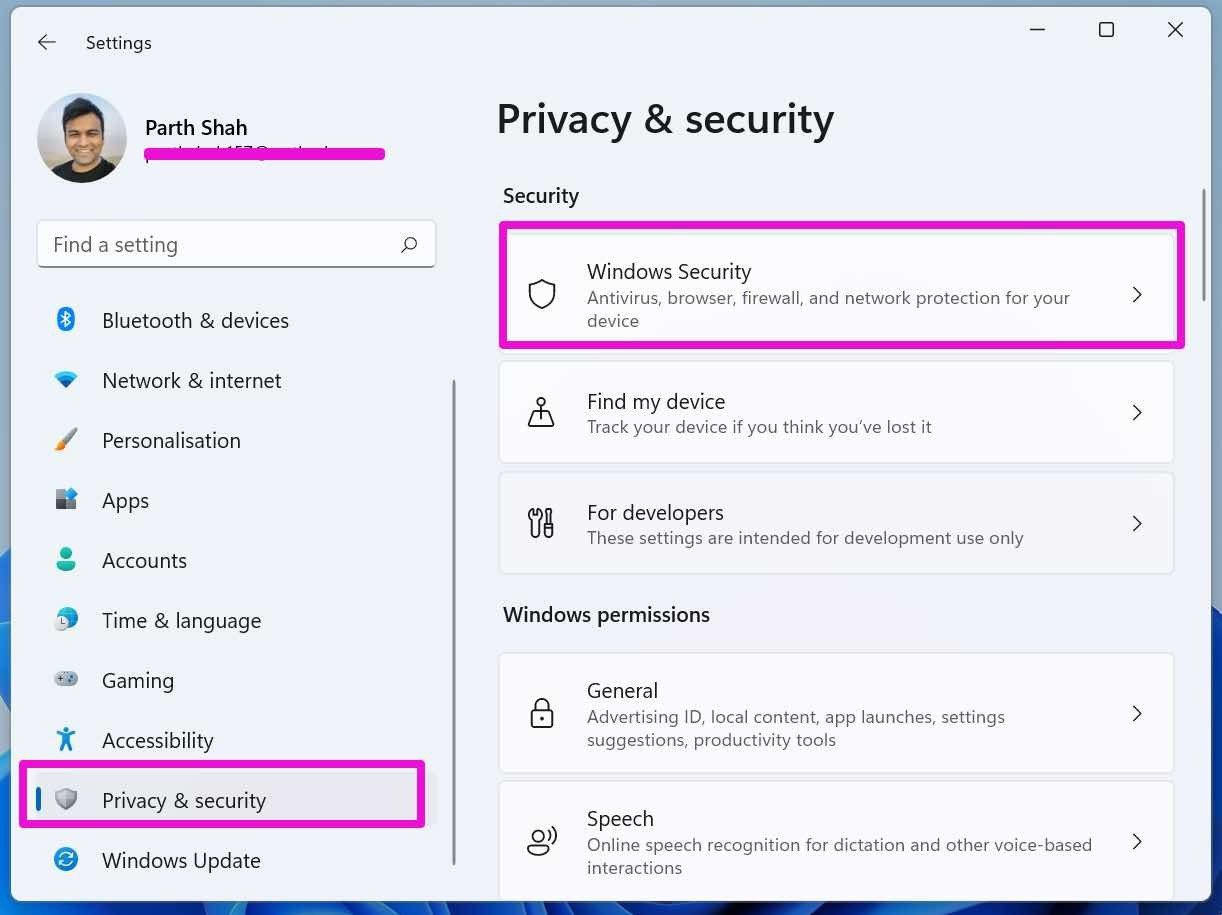1222x915 pixels.
Task: Open For developers title text
Action: pyautogui.click(x=655, y=512)
